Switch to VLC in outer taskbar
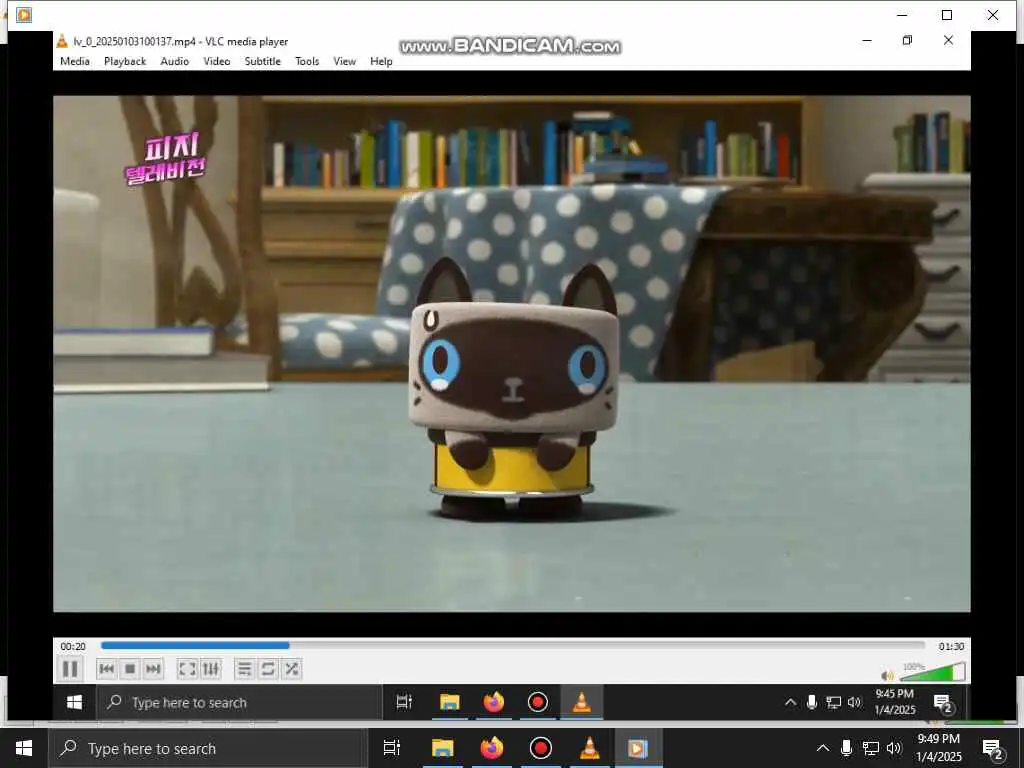The width and height of the screenshot is (1024, 768). pos(590,748)
